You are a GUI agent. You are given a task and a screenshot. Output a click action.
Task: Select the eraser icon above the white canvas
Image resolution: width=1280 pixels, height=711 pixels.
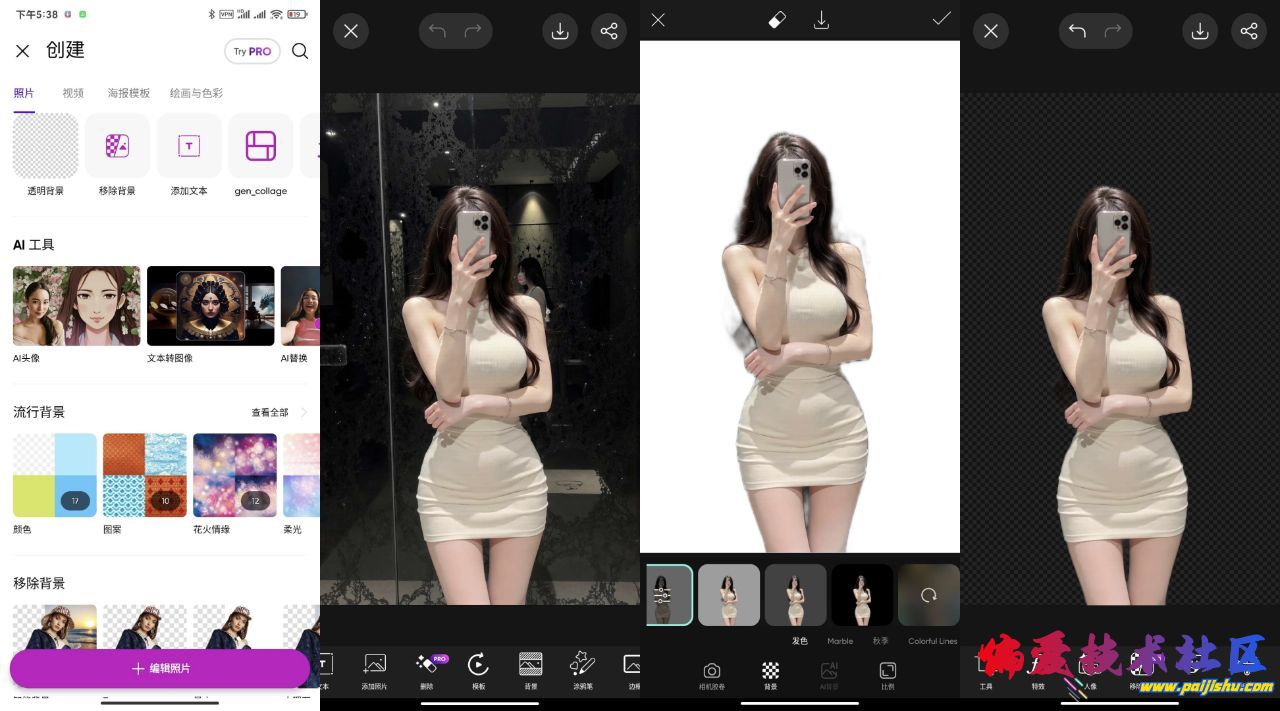click(x=777, y=20)
